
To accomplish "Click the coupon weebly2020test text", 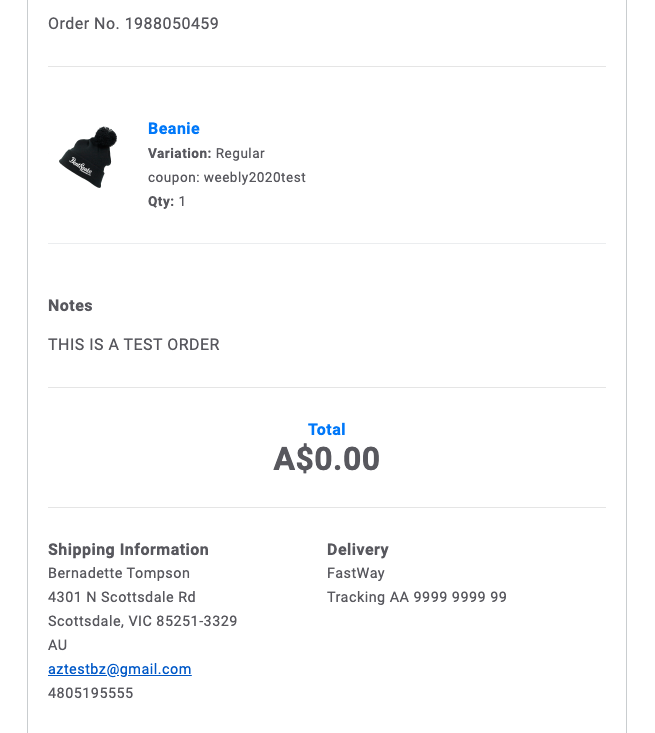I will pos(227,177).
